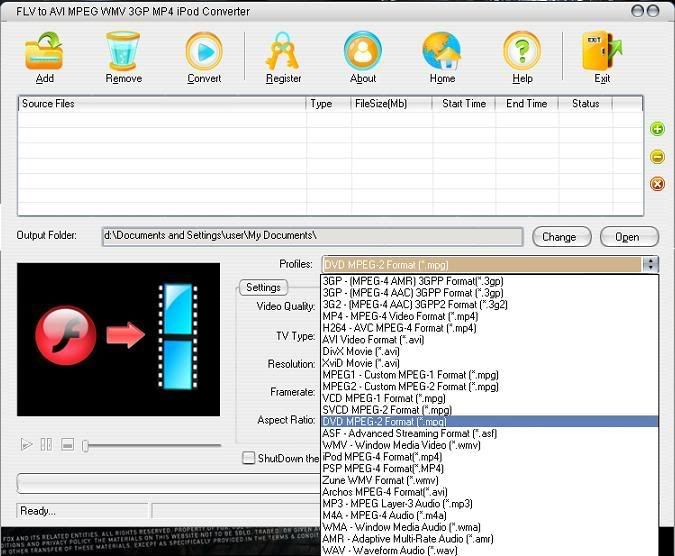Choose iPod MPEG-4 Format profile
This screenshot has height=556, width=675.
point(489,457)
